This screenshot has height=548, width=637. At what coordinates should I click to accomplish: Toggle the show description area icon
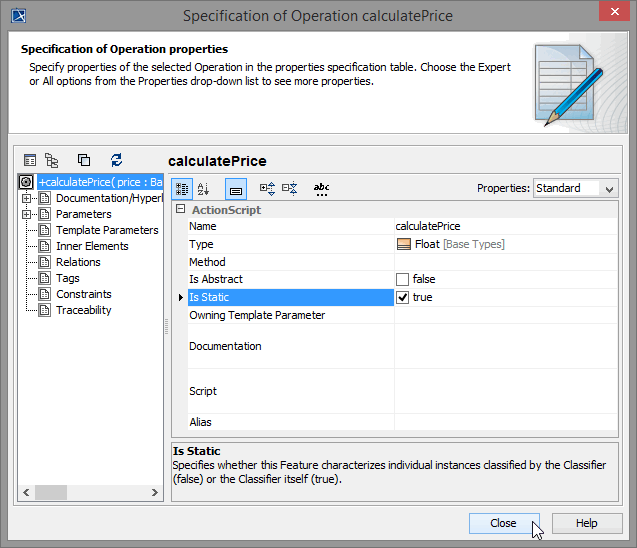(235, 188)
